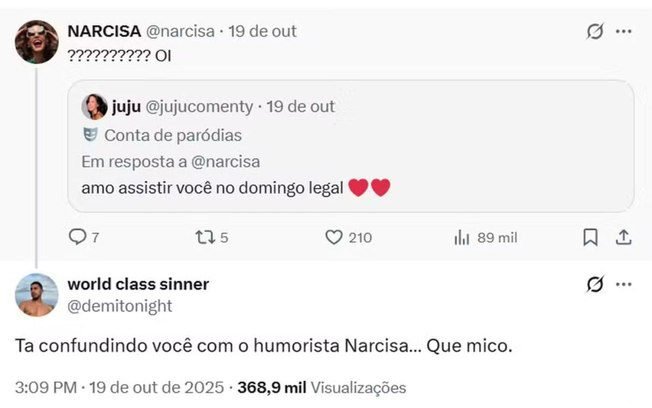Click Grok icon on world class sinner tweet

click(594, 285)
